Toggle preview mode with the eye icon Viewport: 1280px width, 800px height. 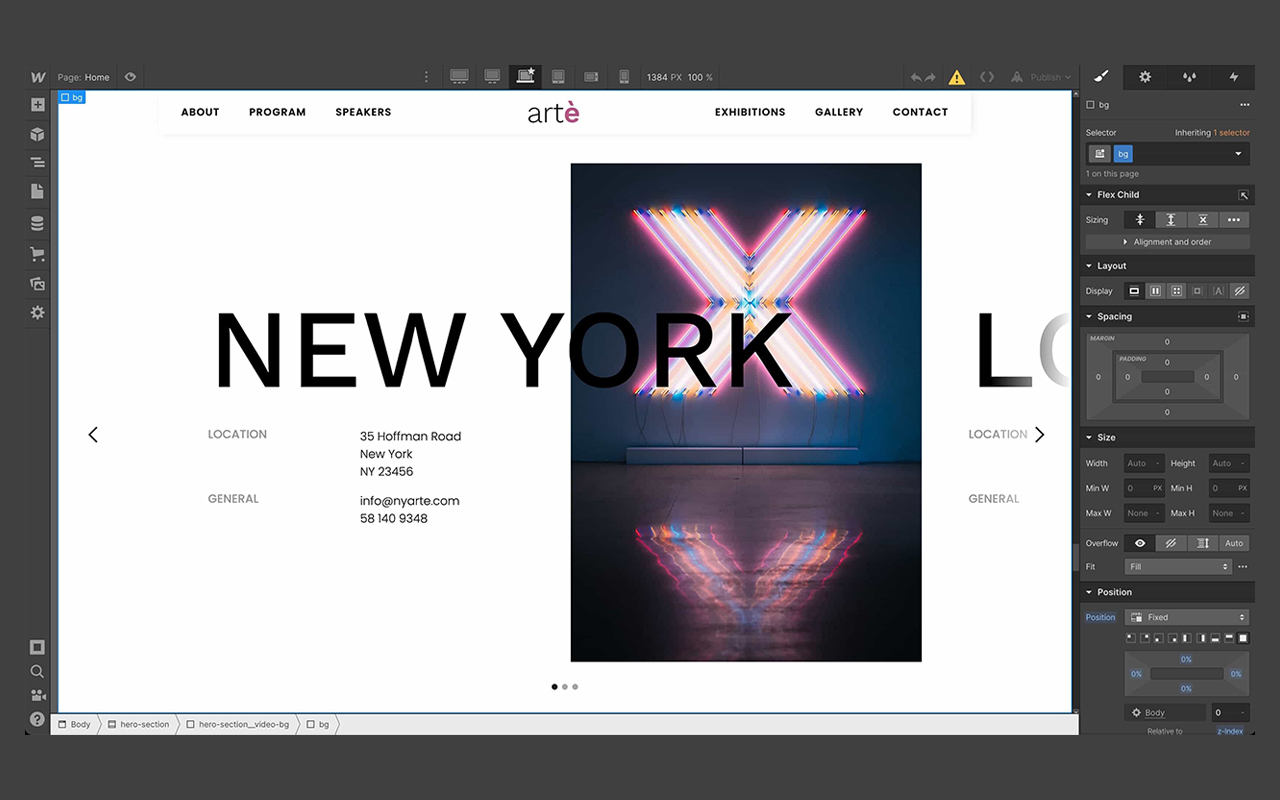pos(129,76)
